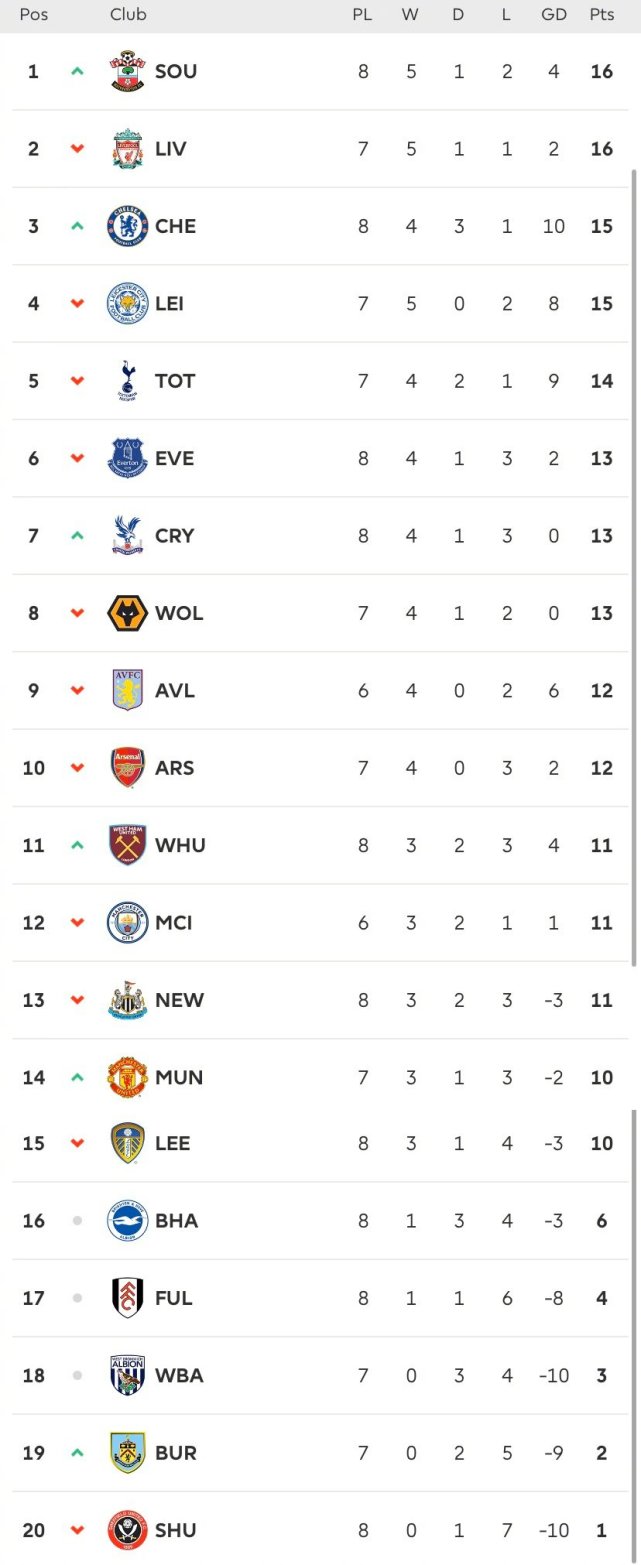Select the Tottenham cockerel crest
The height and width of the screenshot is (1565, 641).
[x=127, y=381]
